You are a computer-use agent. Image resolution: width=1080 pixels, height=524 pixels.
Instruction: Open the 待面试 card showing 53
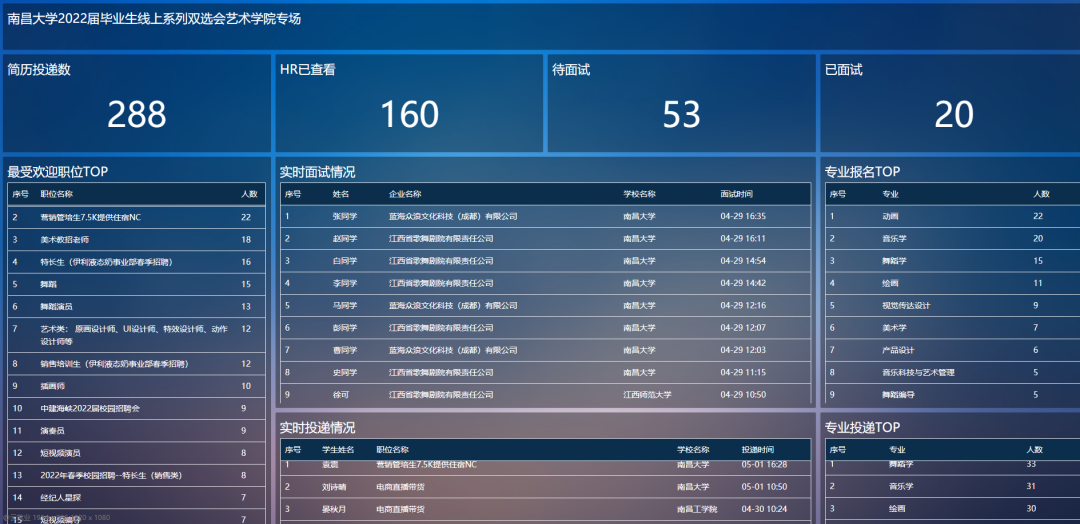[681, 104]
